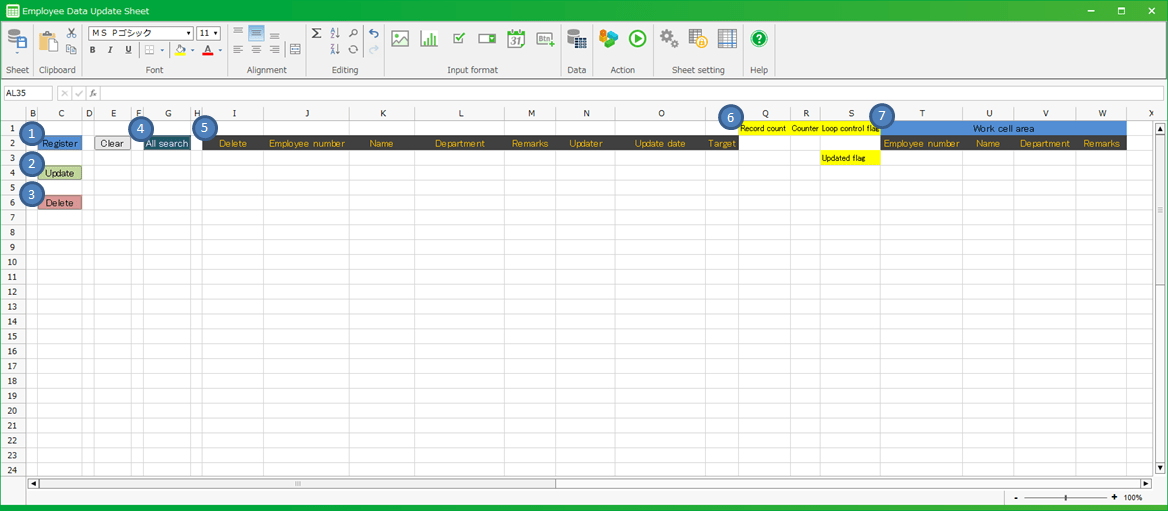This screenshot has width=1168, height=511.
Task: Click the sheet lock protection icon
Action: click(698, 39)
